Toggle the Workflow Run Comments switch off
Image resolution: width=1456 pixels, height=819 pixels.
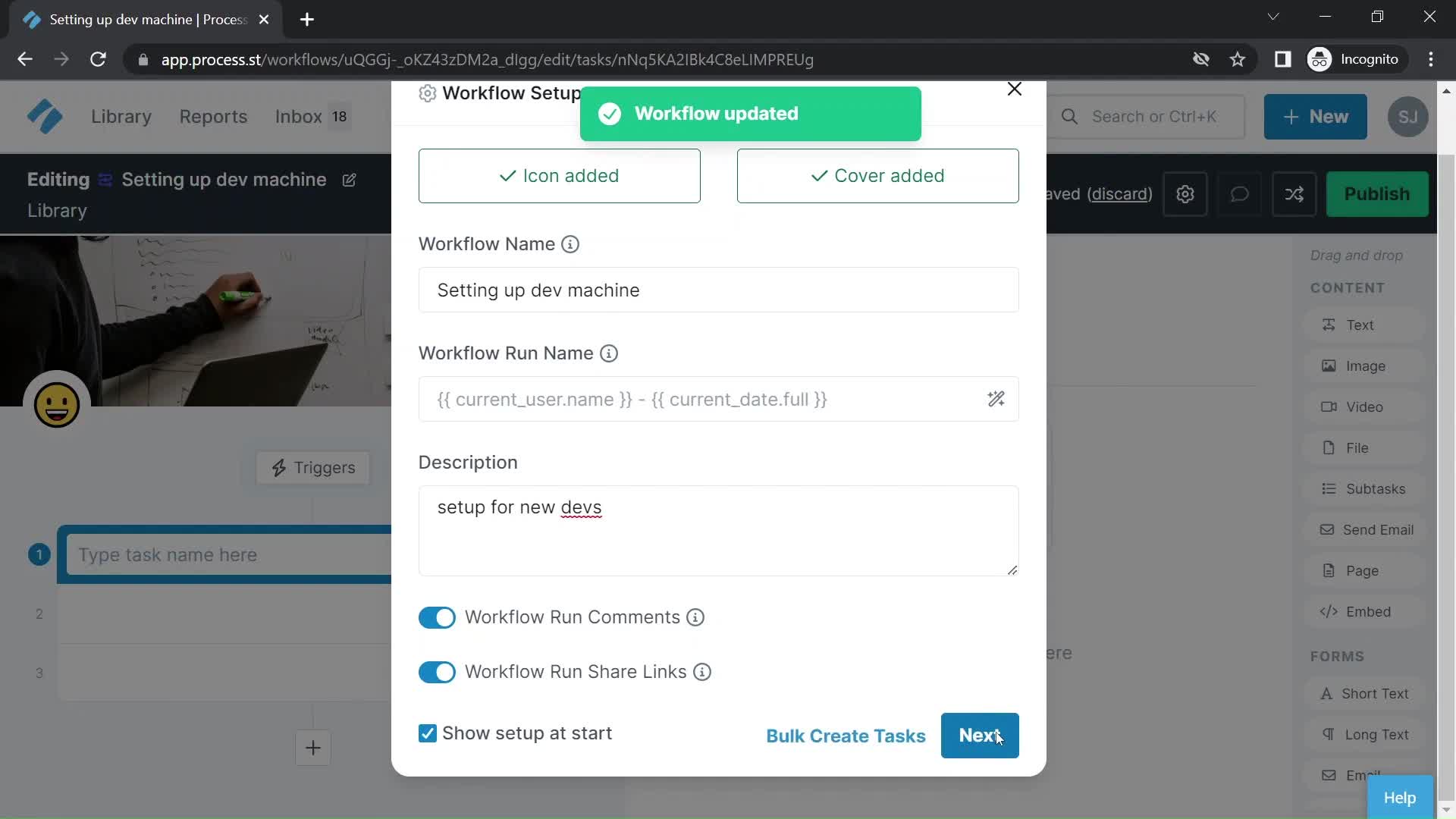pyautogui.click(x=435, y=617)
